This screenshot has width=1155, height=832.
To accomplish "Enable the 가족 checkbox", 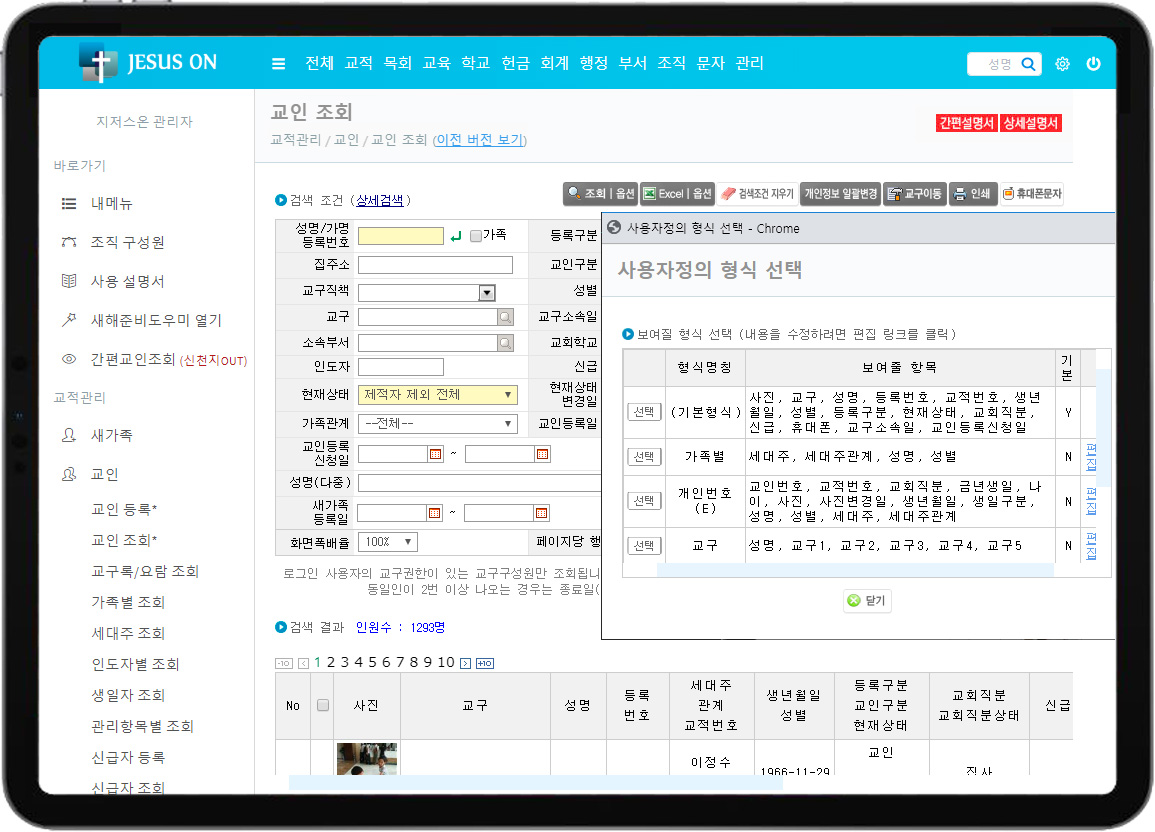I will coord(476,236).
